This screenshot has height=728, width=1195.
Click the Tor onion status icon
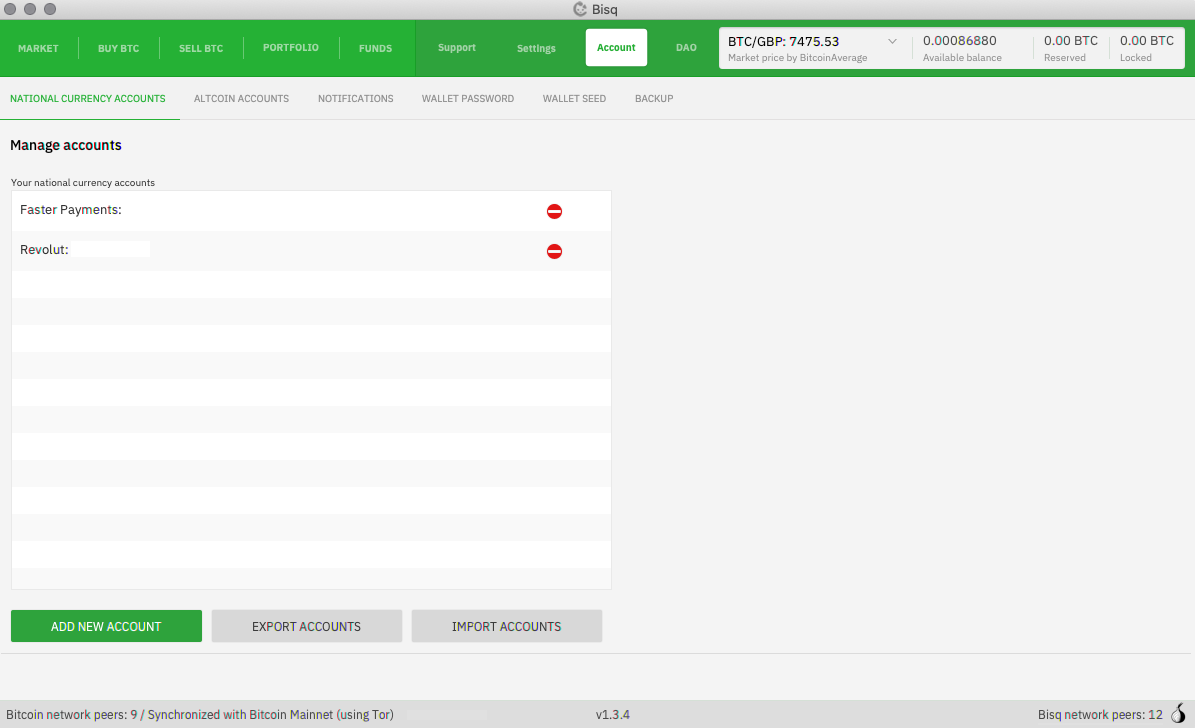click(1178, 714)
